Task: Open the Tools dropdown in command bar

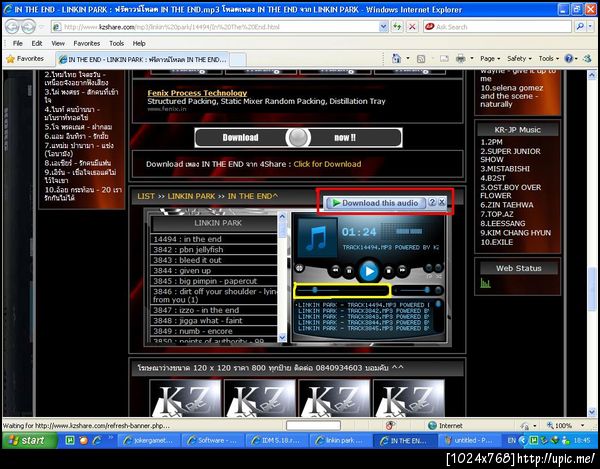Action: [548, 59]
